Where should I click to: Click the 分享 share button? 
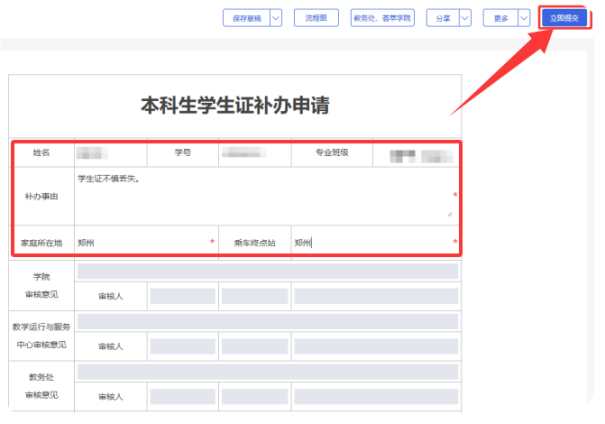point(441,18)
